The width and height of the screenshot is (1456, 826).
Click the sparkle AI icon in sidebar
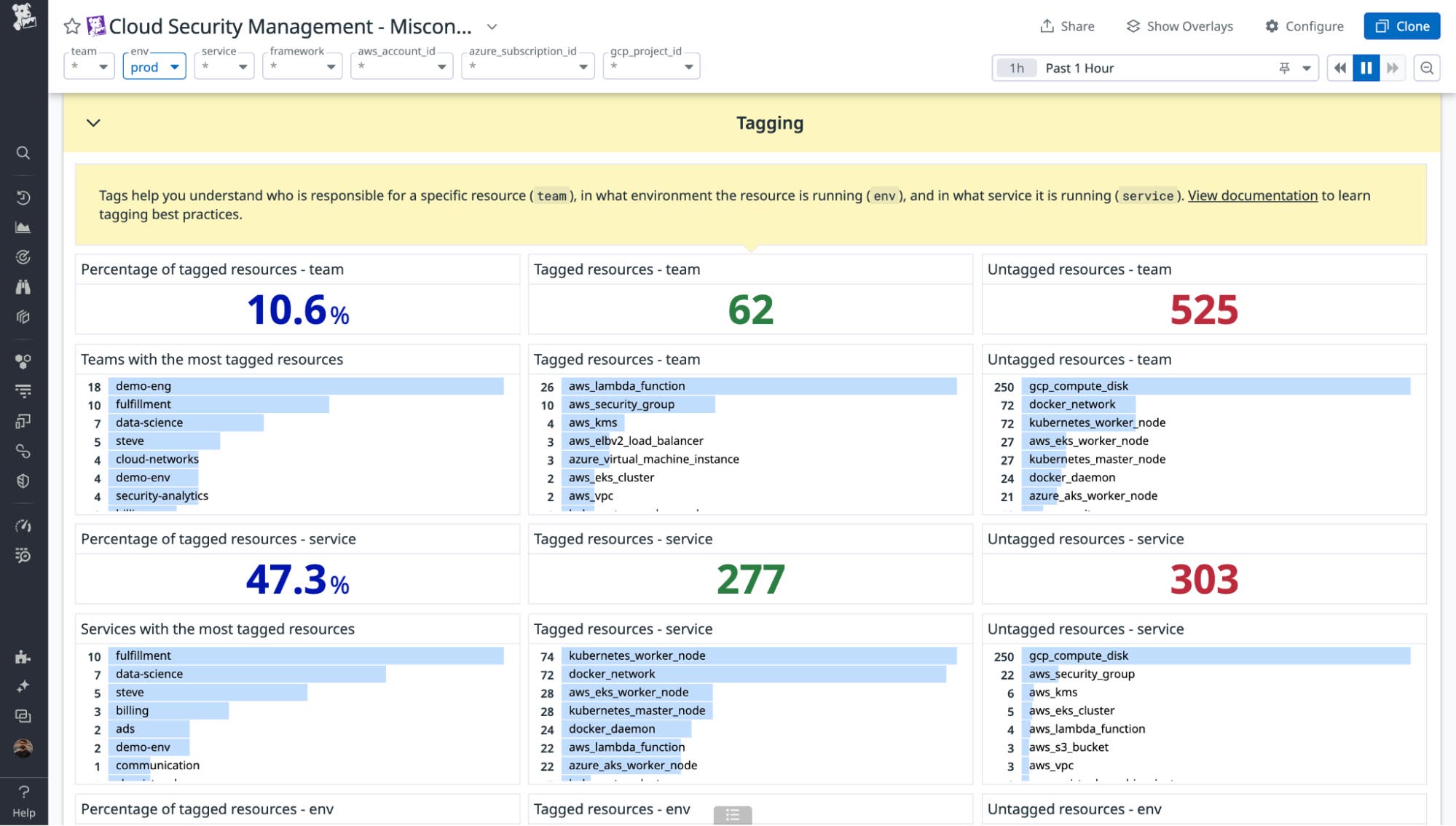click(x=23, y=685)
